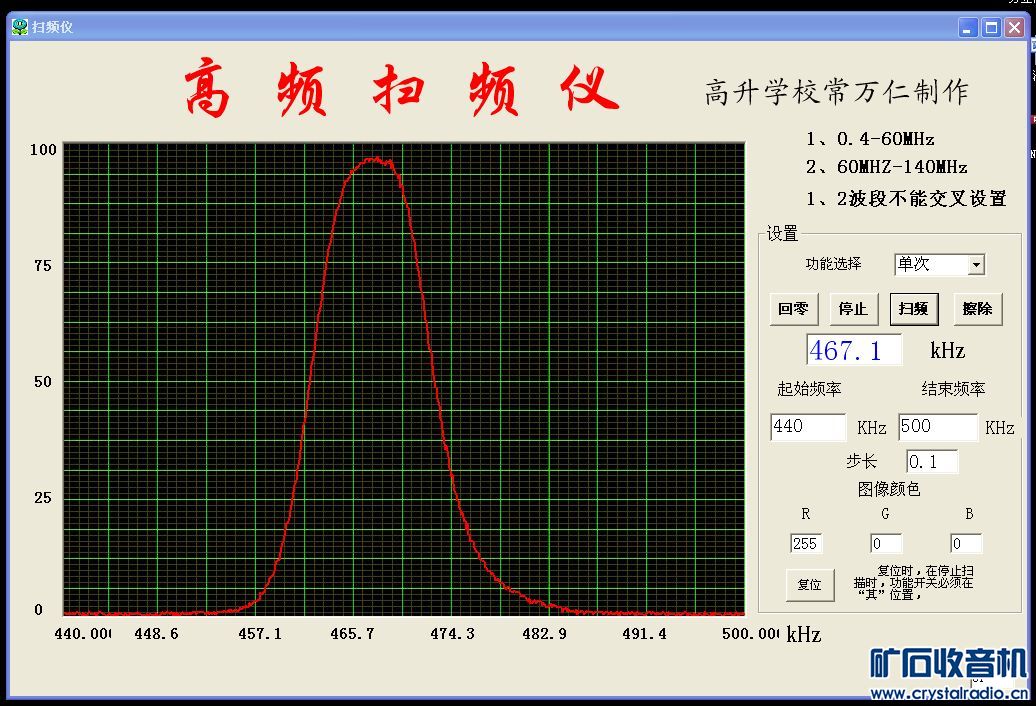The height and width of the screenshot is (706, 1036).
Task: Click the G color value field
Action: (x=885, y=544)
